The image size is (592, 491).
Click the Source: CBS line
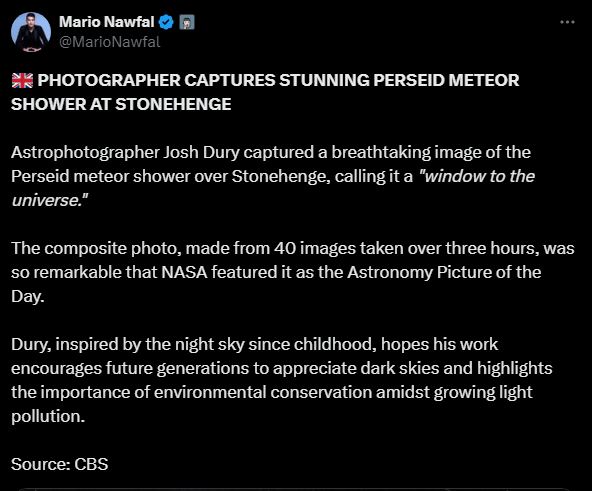tap(60, 464)
